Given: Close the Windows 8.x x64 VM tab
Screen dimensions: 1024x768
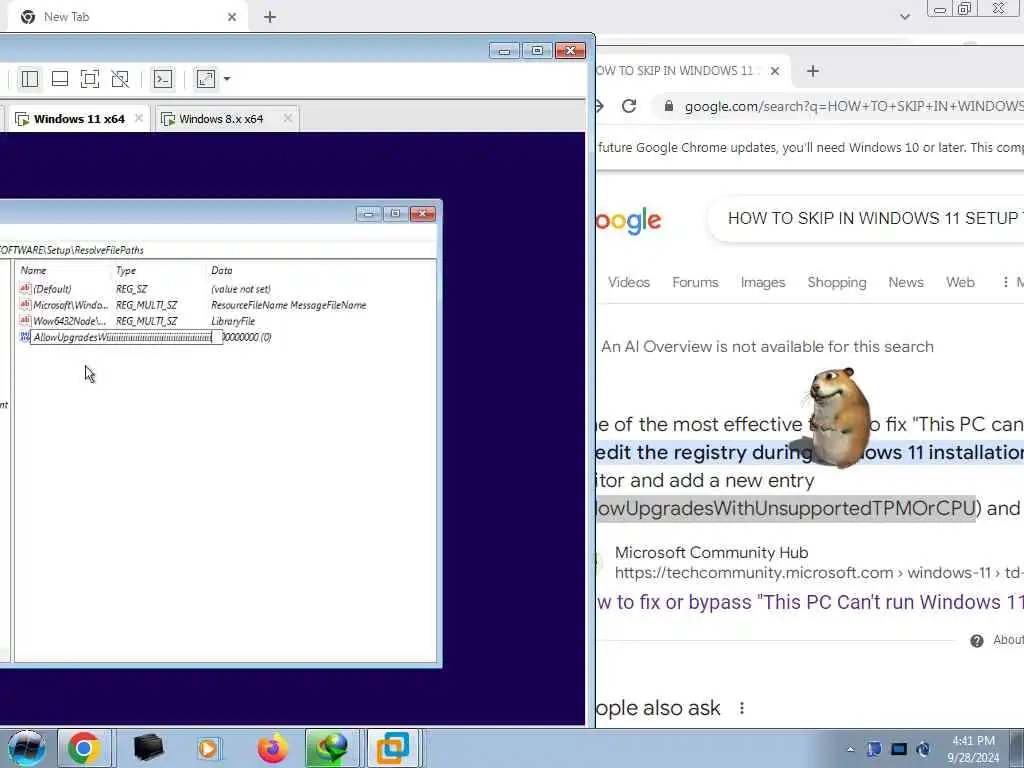Looking at the screenshot, I should click(x=287, y=118).
